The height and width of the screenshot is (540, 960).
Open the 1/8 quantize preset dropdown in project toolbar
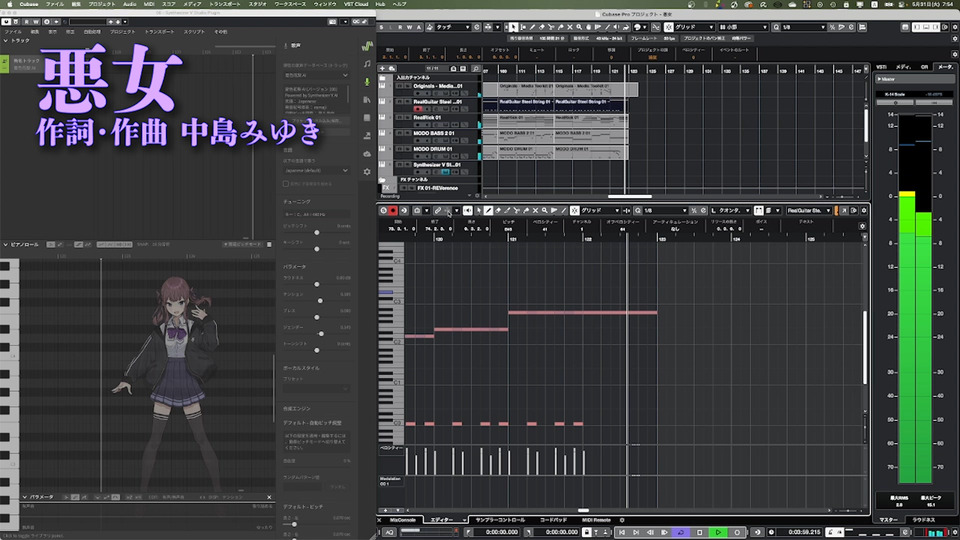[x=803, y=27]
